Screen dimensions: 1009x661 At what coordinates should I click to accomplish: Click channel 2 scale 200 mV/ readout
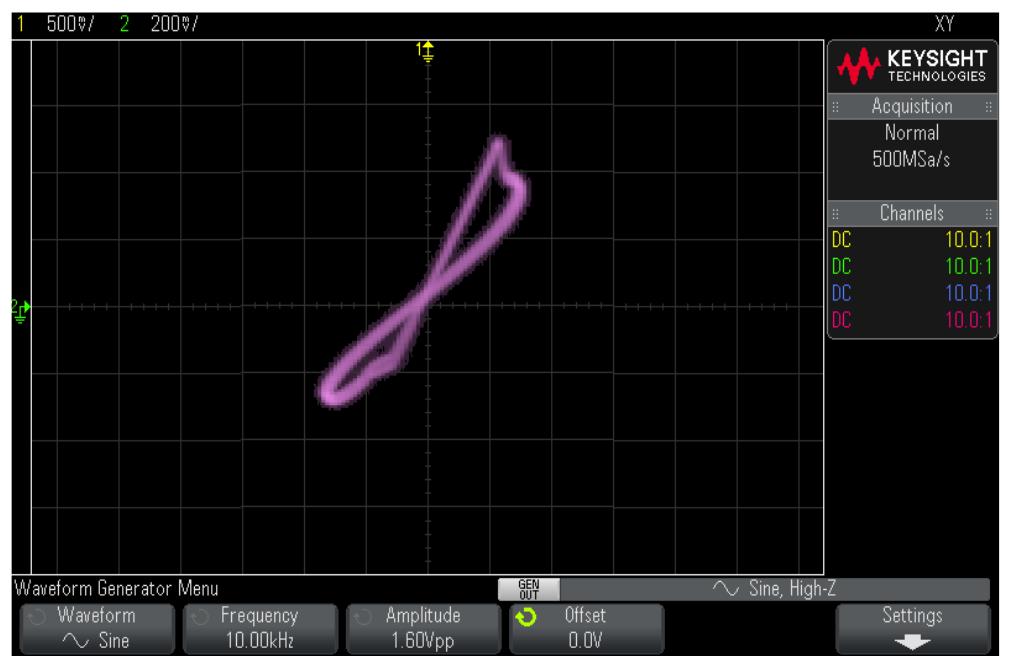pos(174,24)
